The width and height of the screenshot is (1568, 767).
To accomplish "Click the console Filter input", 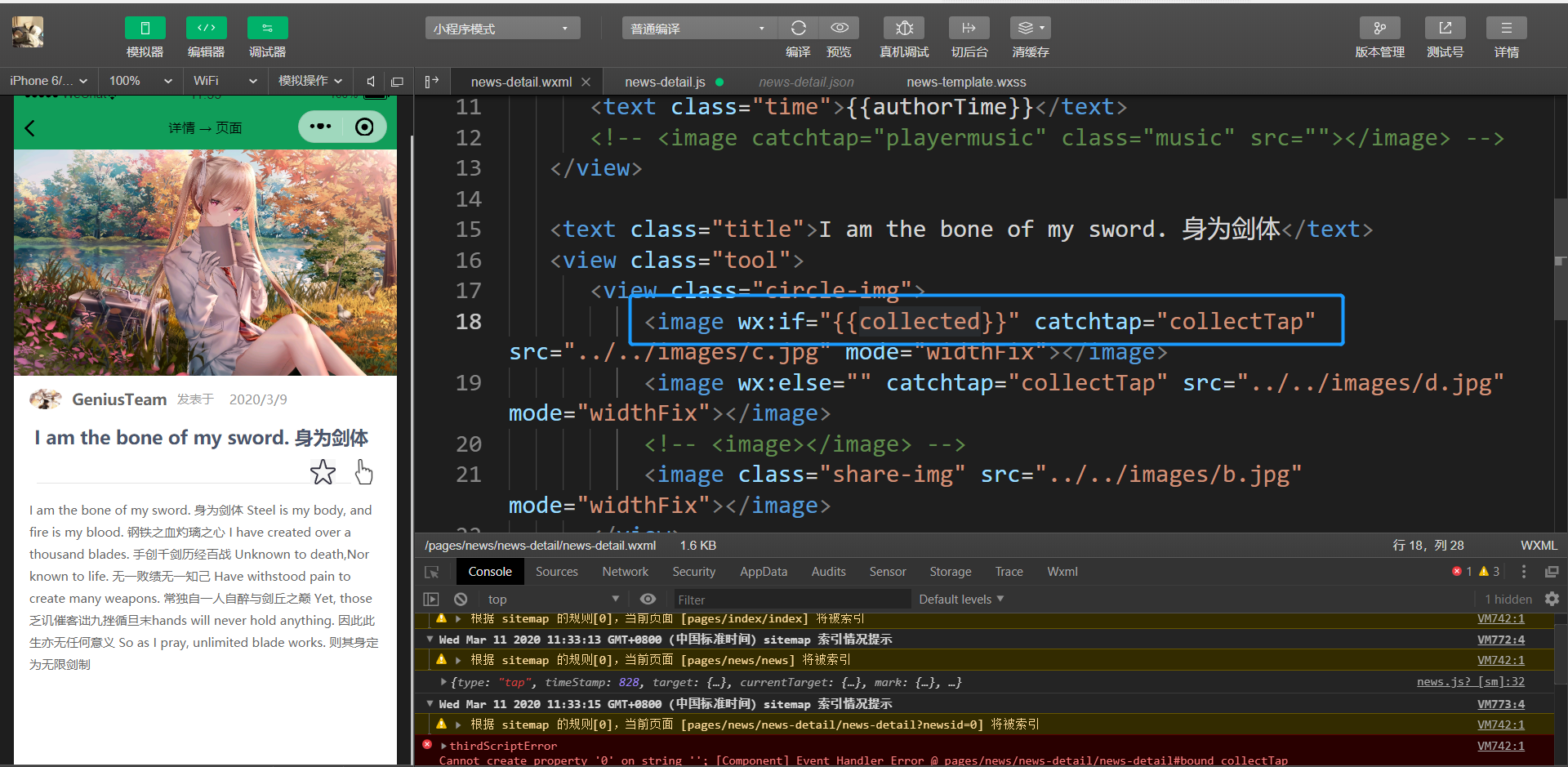I will [791, 600].
